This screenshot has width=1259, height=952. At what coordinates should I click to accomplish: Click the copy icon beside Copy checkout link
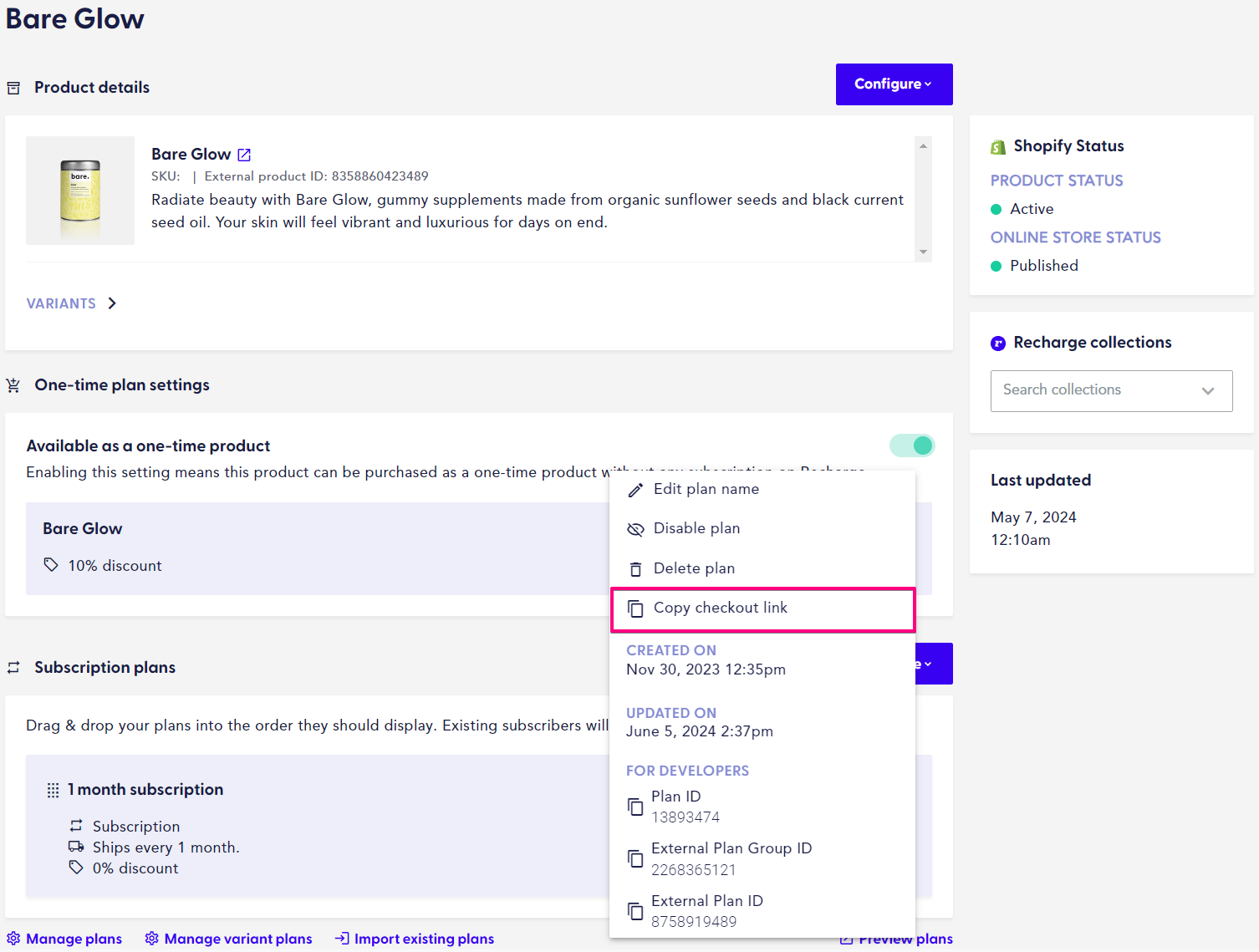tap(636, 608)
